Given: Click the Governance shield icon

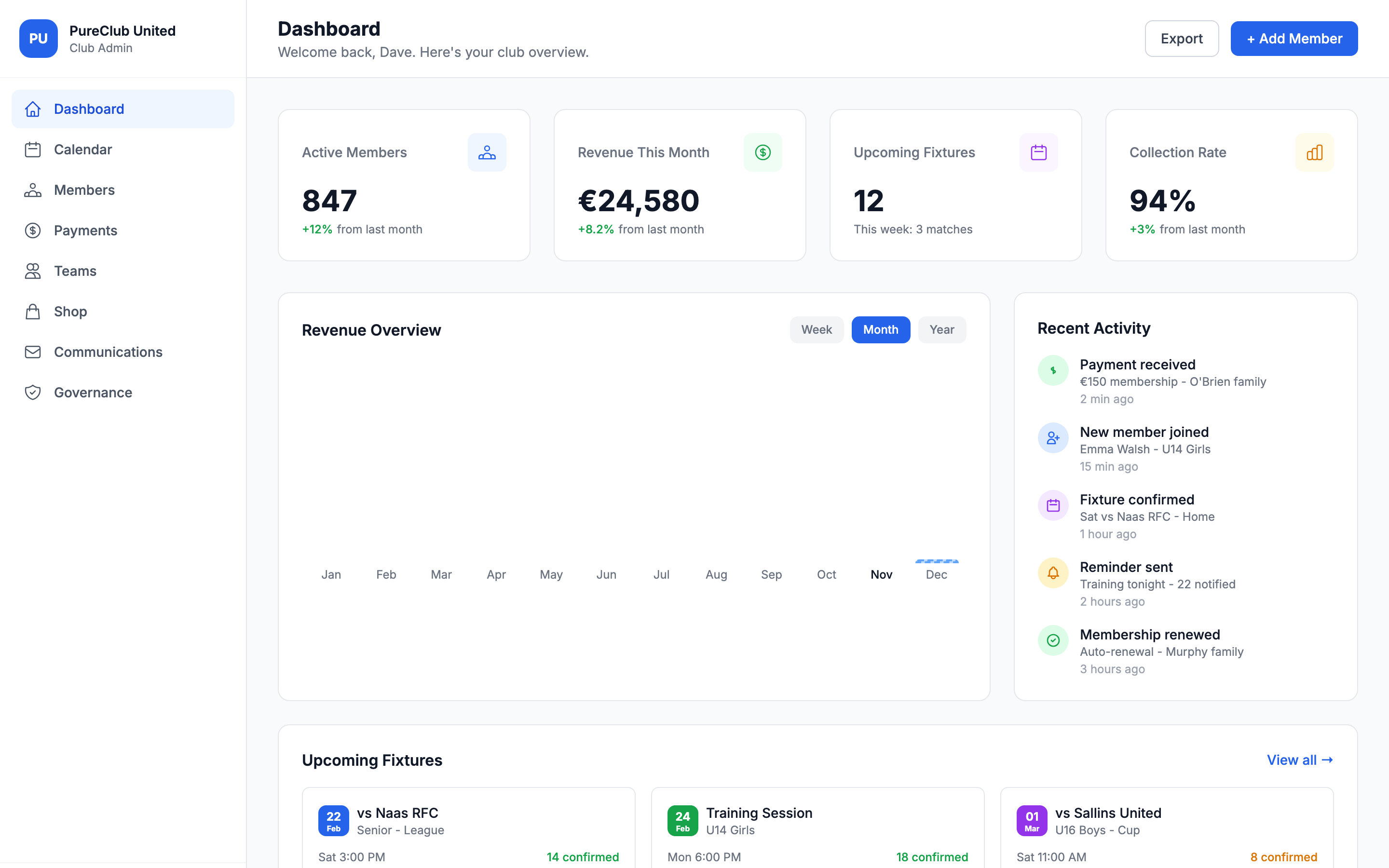Looking at the screenshot, I should point(33,392).
